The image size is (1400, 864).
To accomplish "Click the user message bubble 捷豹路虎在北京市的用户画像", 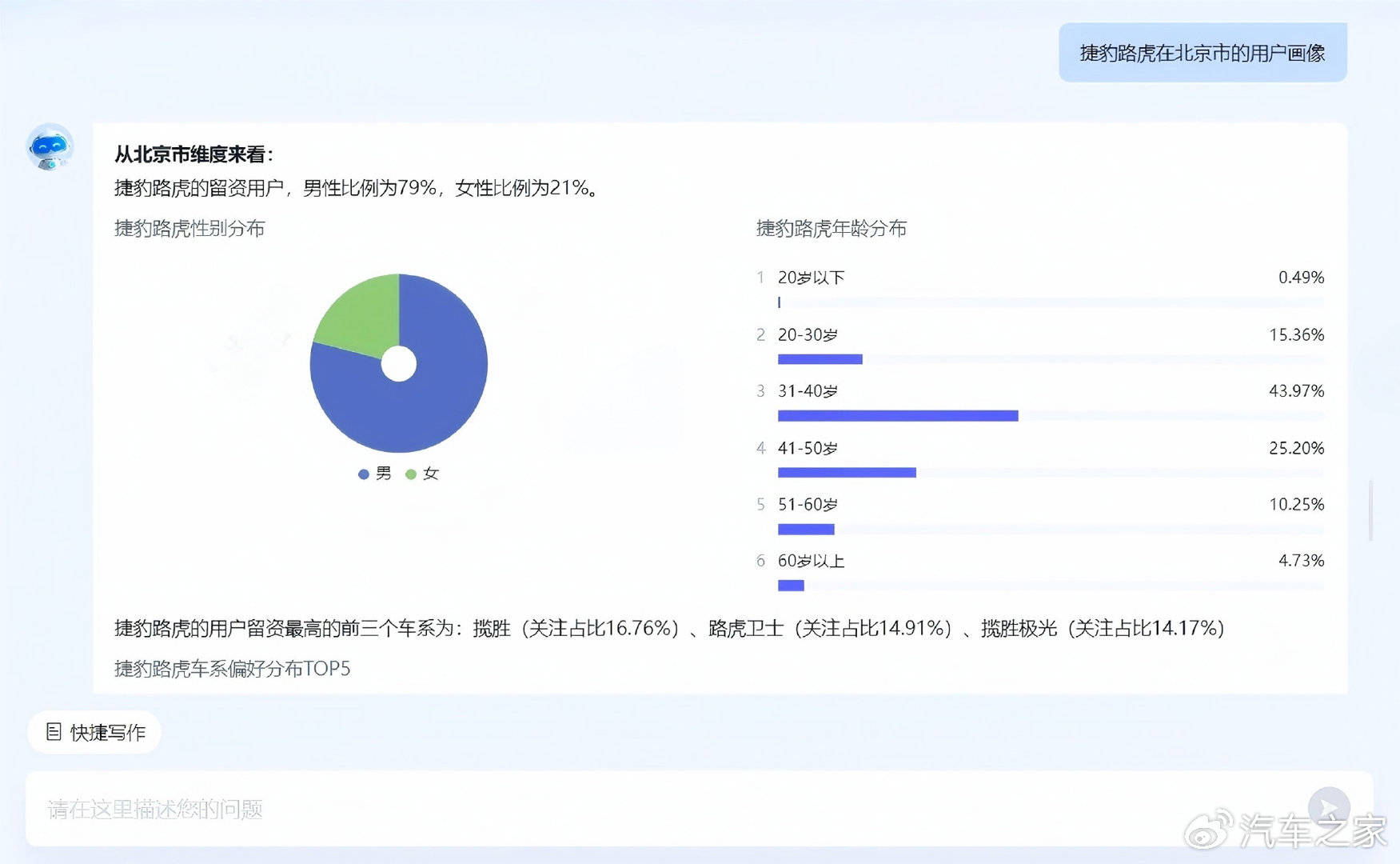I will click(1203, 53).
